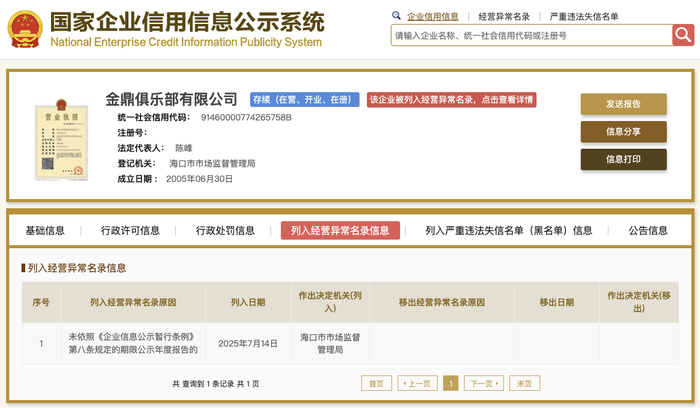
Task: Click registration authority 海口市市场监督管理局
Action: (212, 163)
